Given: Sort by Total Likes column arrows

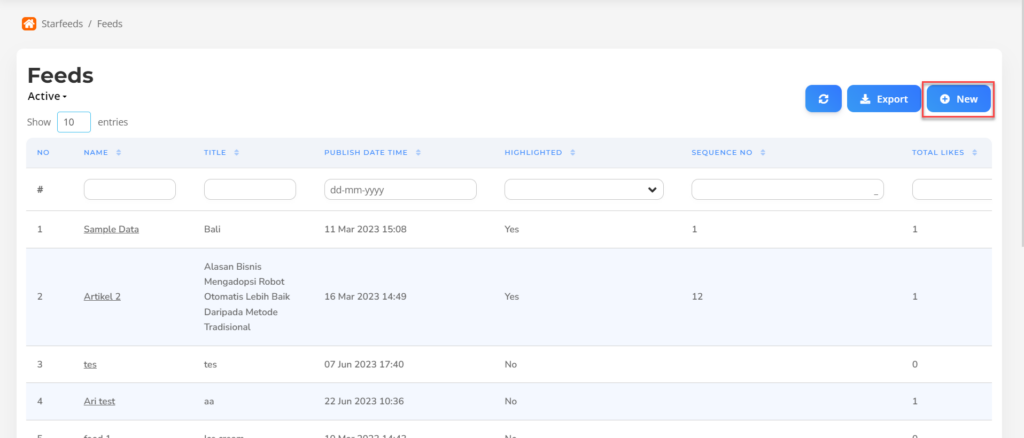Looking at the screenshot, I should tap(974, 153).
